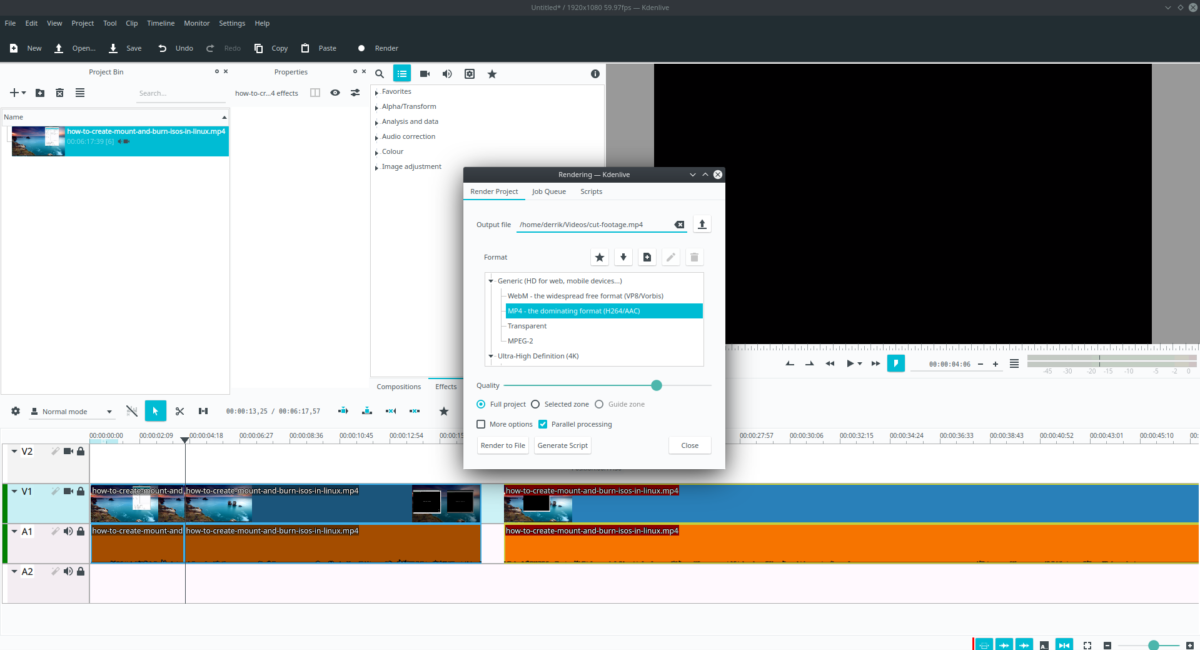Open the Clip menu

click(132, 23)
